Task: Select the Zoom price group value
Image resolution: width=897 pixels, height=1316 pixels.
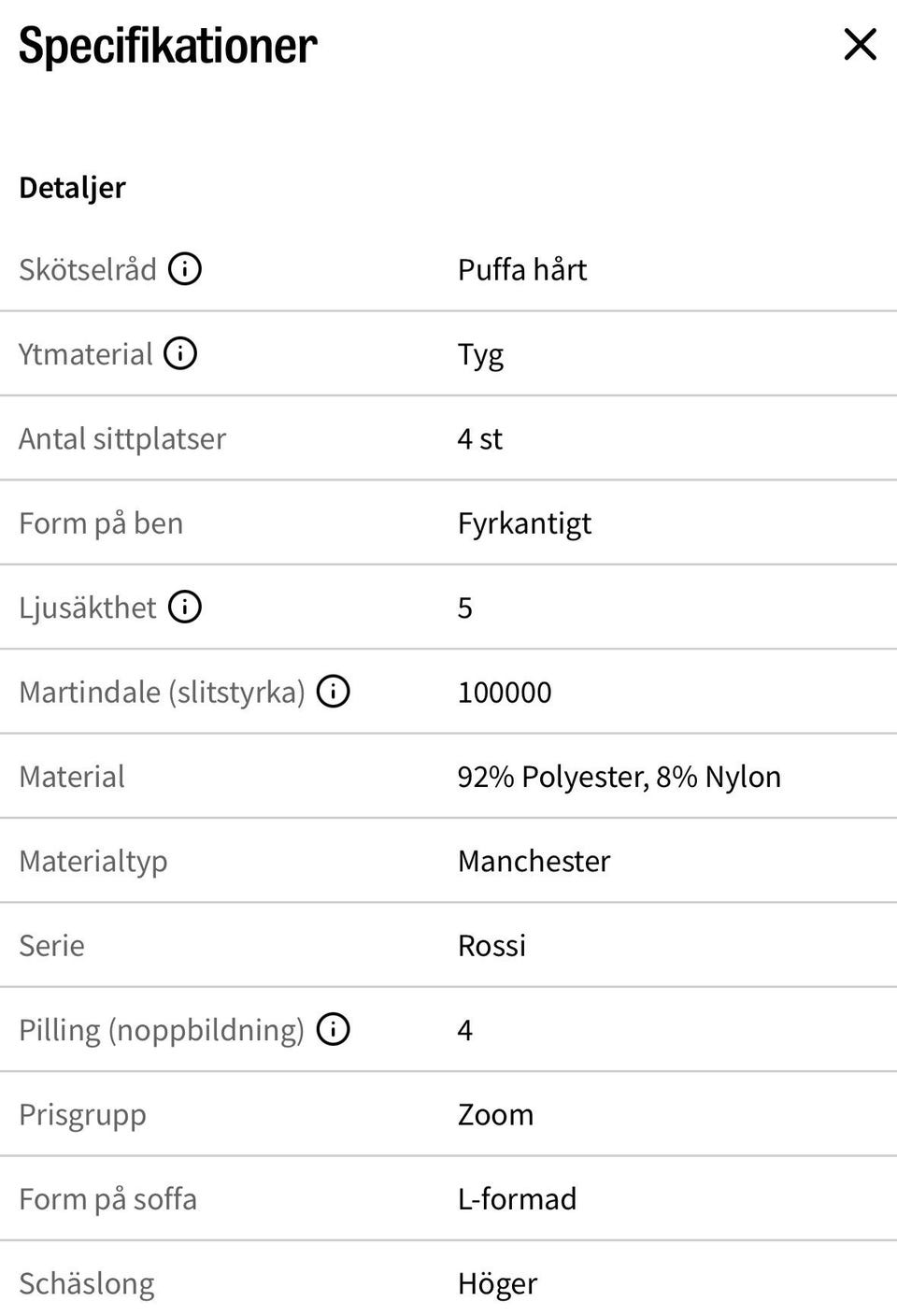Action: tap(495, 1114)
